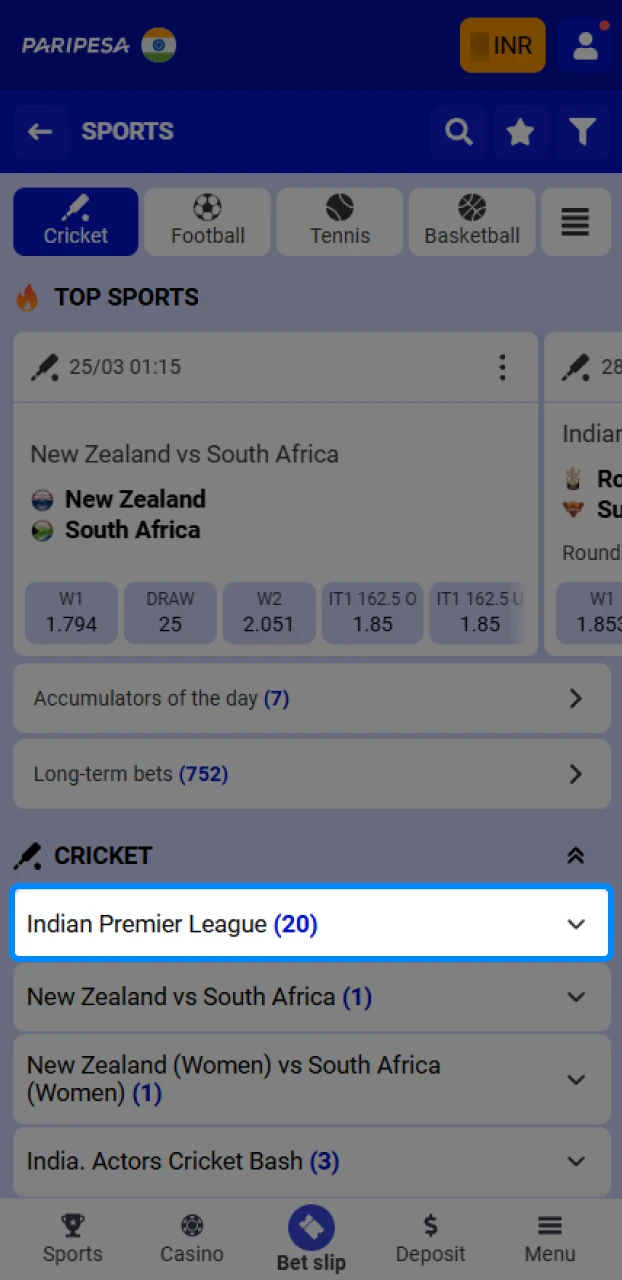Open your account via the profile icon
The width and height of the screenshot is (622, 1280).
coord(585,45)
